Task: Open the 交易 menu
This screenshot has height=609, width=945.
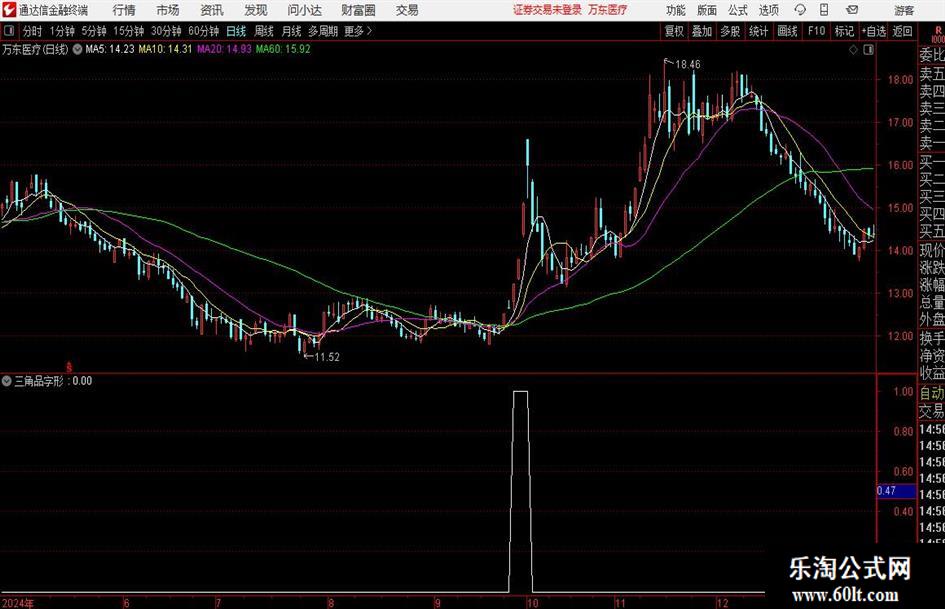Action: [407, 10]
